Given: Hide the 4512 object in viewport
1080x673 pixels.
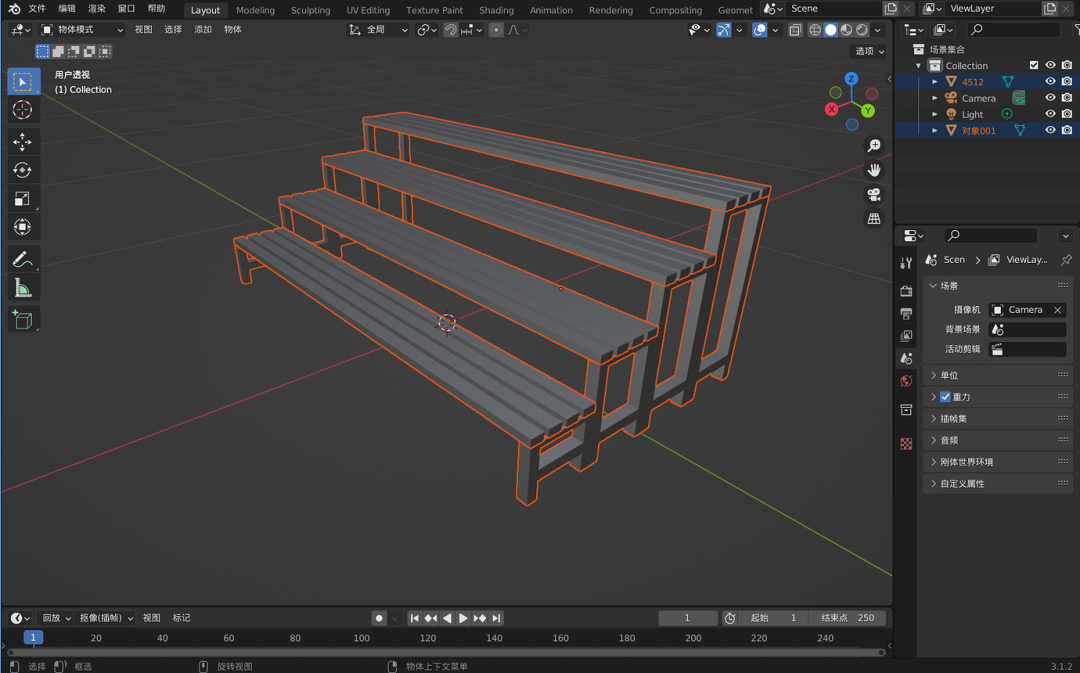Looking at the screenshot, I should click(1050, 81).
